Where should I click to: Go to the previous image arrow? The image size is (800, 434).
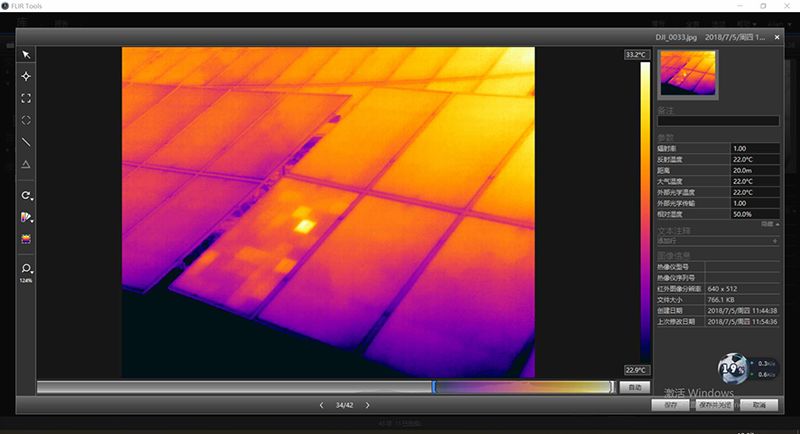(x=321, y=405)
